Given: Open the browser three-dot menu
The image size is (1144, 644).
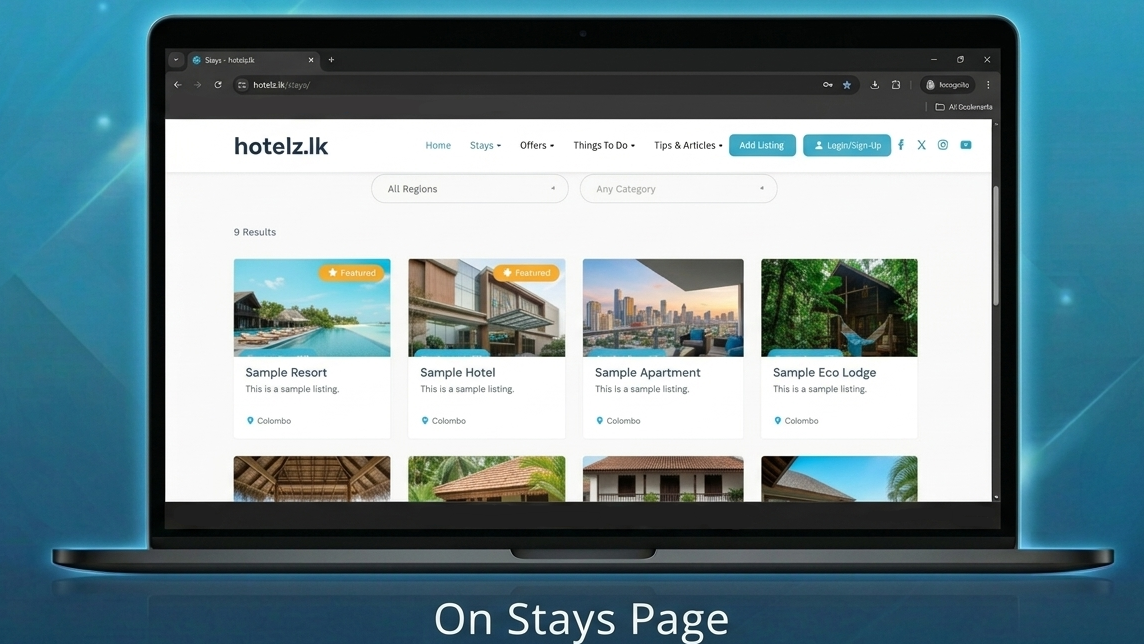Looking at the screenshot, I should pos(988,85).
